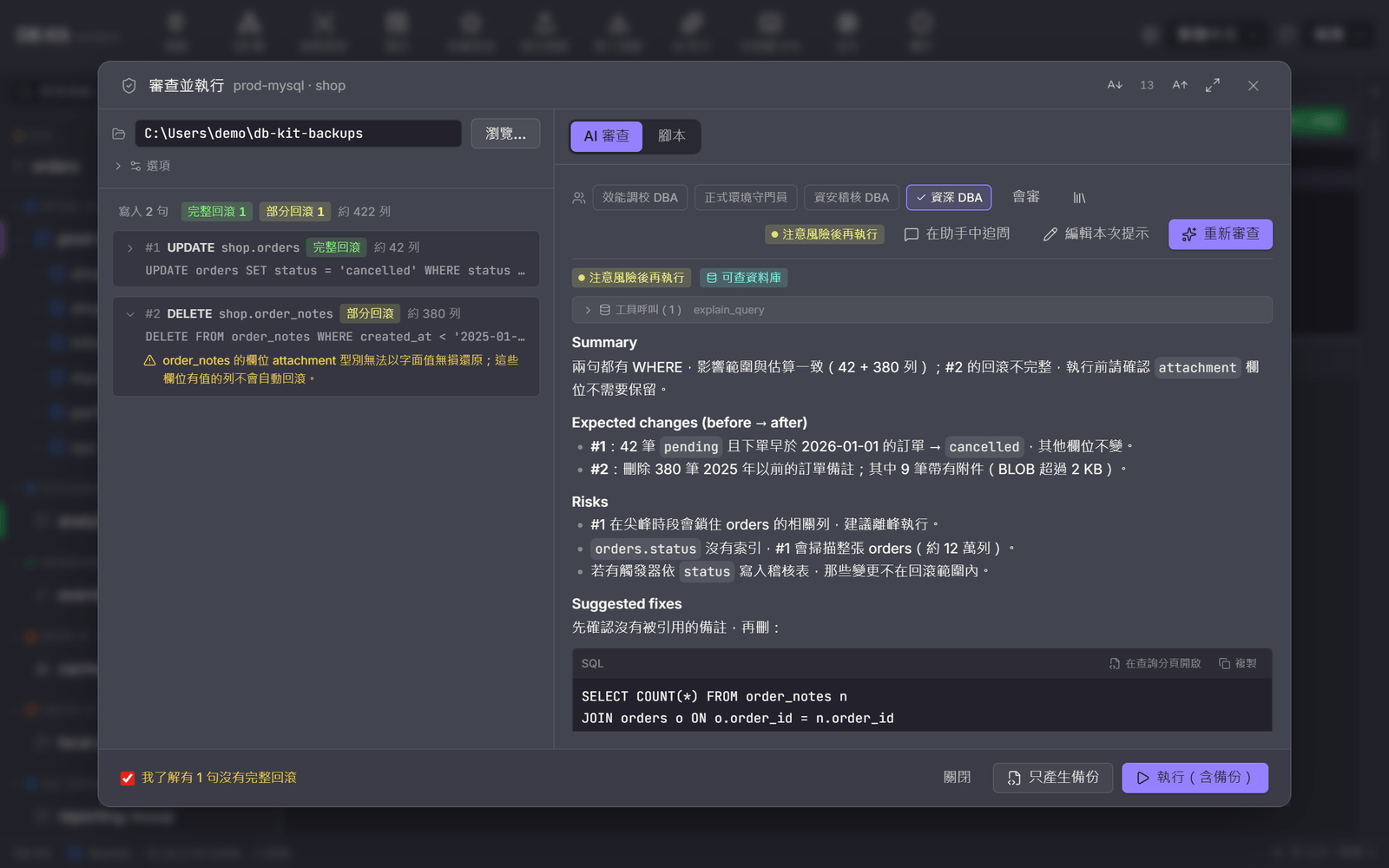Click 編輯本次提示 edit prompt
The width and height of the screenshot is (1389, 868).
(1096, 234)
